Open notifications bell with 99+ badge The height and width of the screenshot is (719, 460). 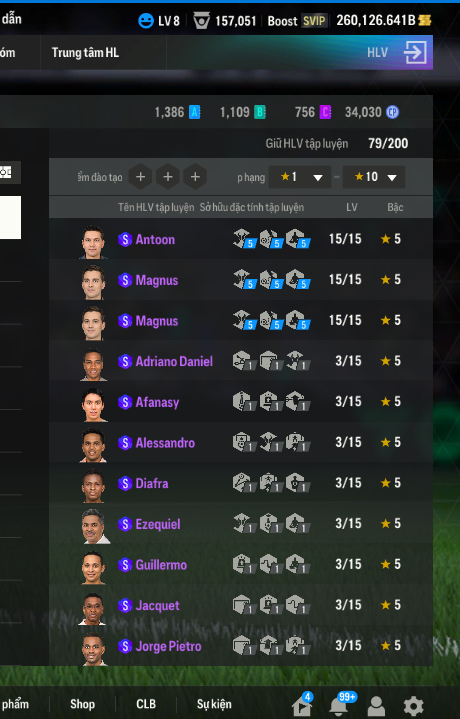[x=339, y=705]
